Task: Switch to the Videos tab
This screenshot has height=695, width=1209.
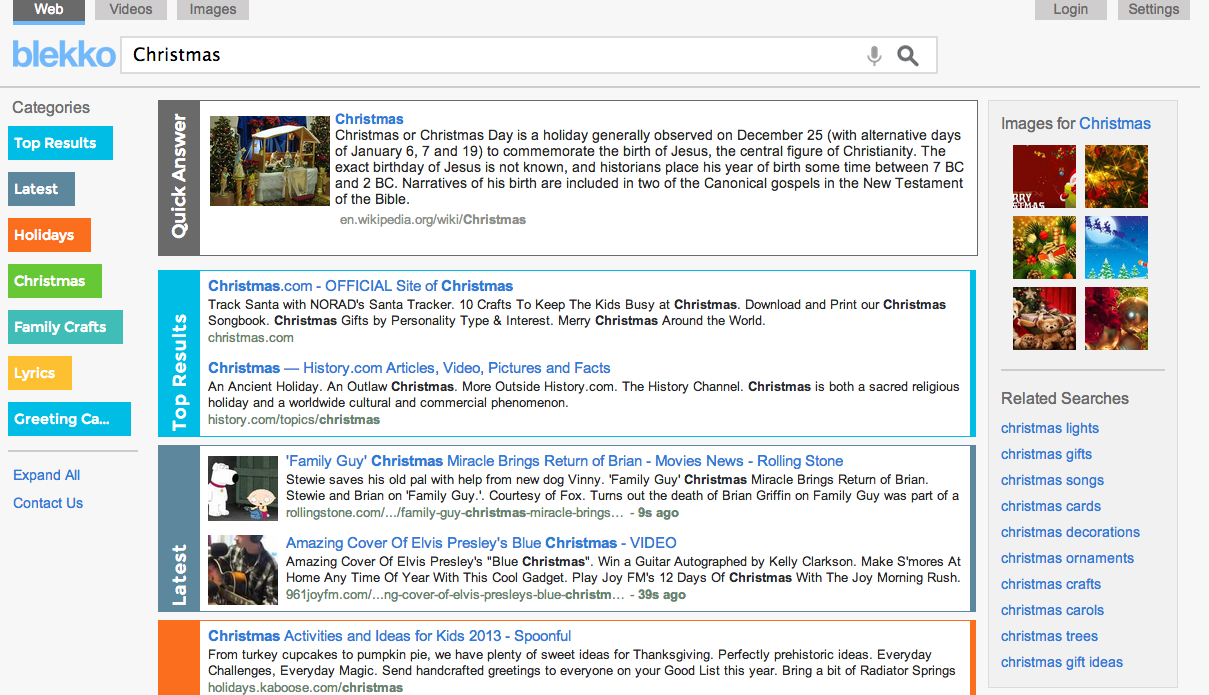Action: tap(131, 10)
